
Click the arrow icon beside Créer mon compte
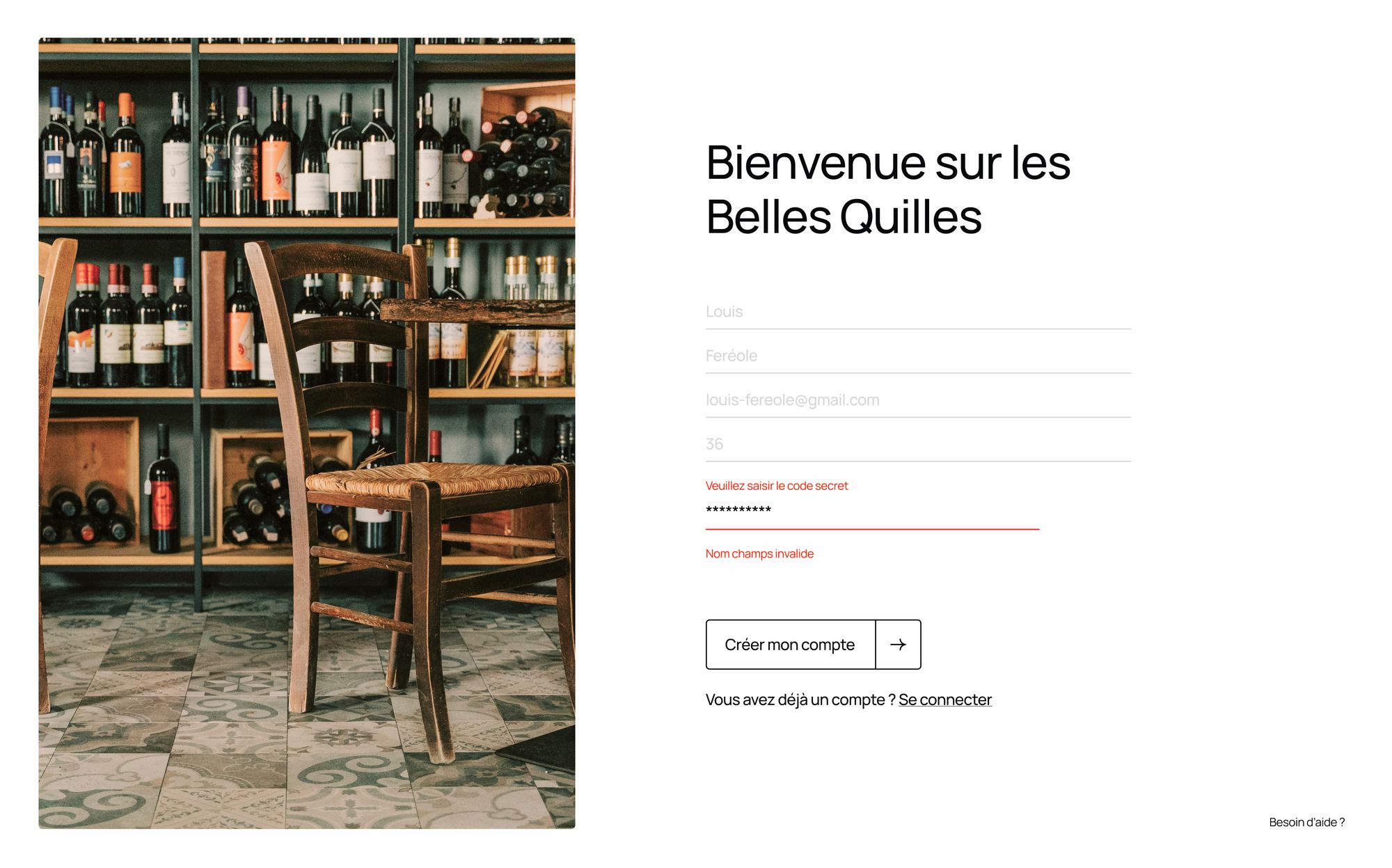tap(898, 645)
